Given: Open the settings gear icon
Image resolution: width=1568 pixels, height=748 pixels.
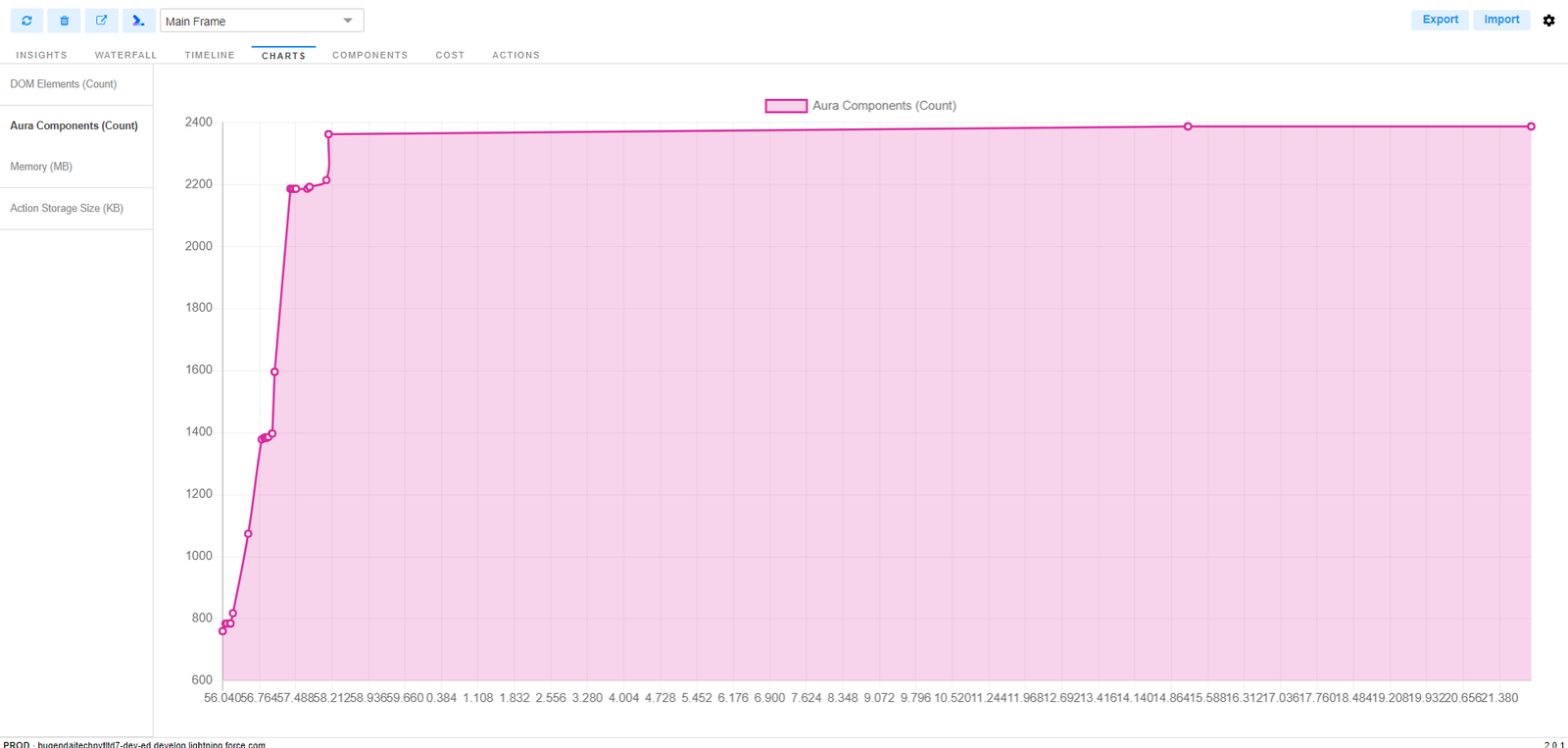Looking at the screenshot, I should tap(1548, 21).
